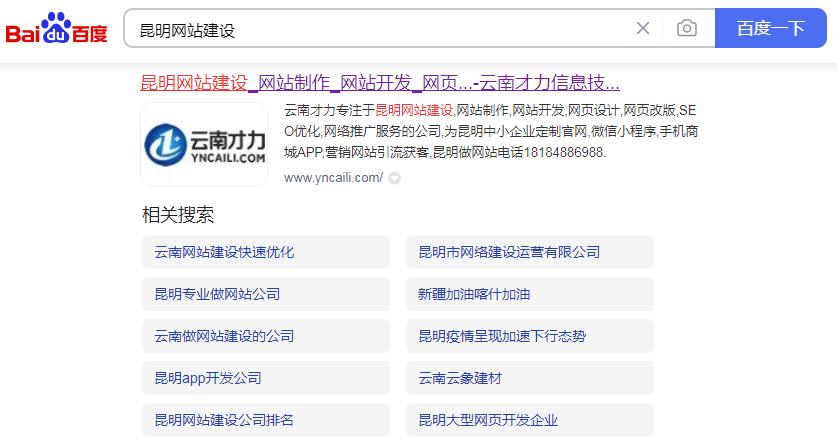Screen dimensions: 837x444
Task: Select related search 昆明专业做网站公司
Action: point(266,294)
